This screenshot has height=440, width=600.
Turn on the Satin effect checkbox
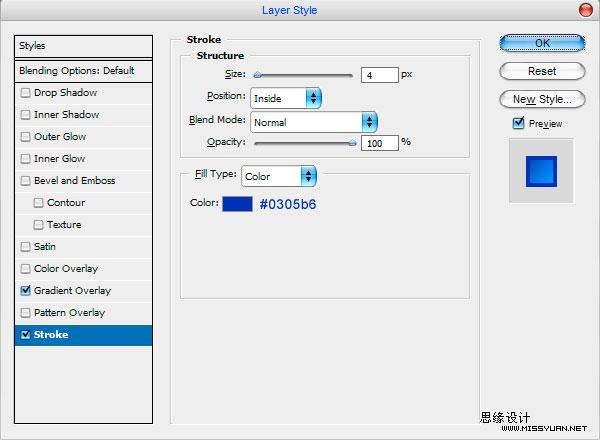(x=25, y=247)
